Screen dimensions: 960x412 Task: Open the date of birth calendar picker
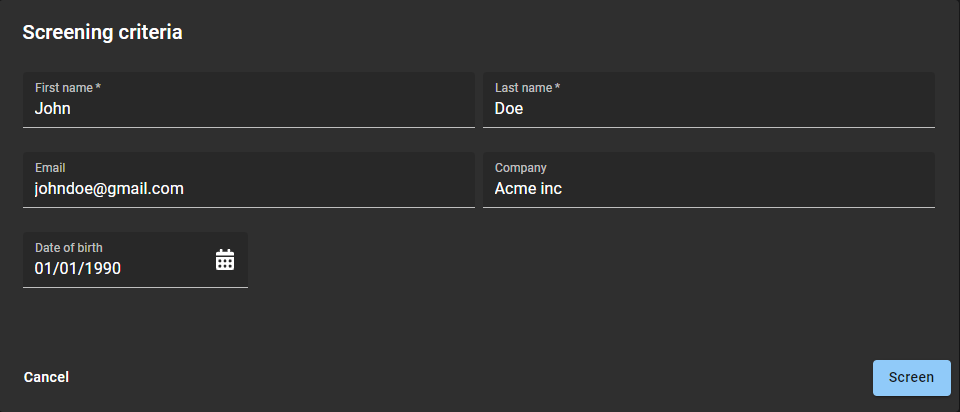tap(225, 260)
